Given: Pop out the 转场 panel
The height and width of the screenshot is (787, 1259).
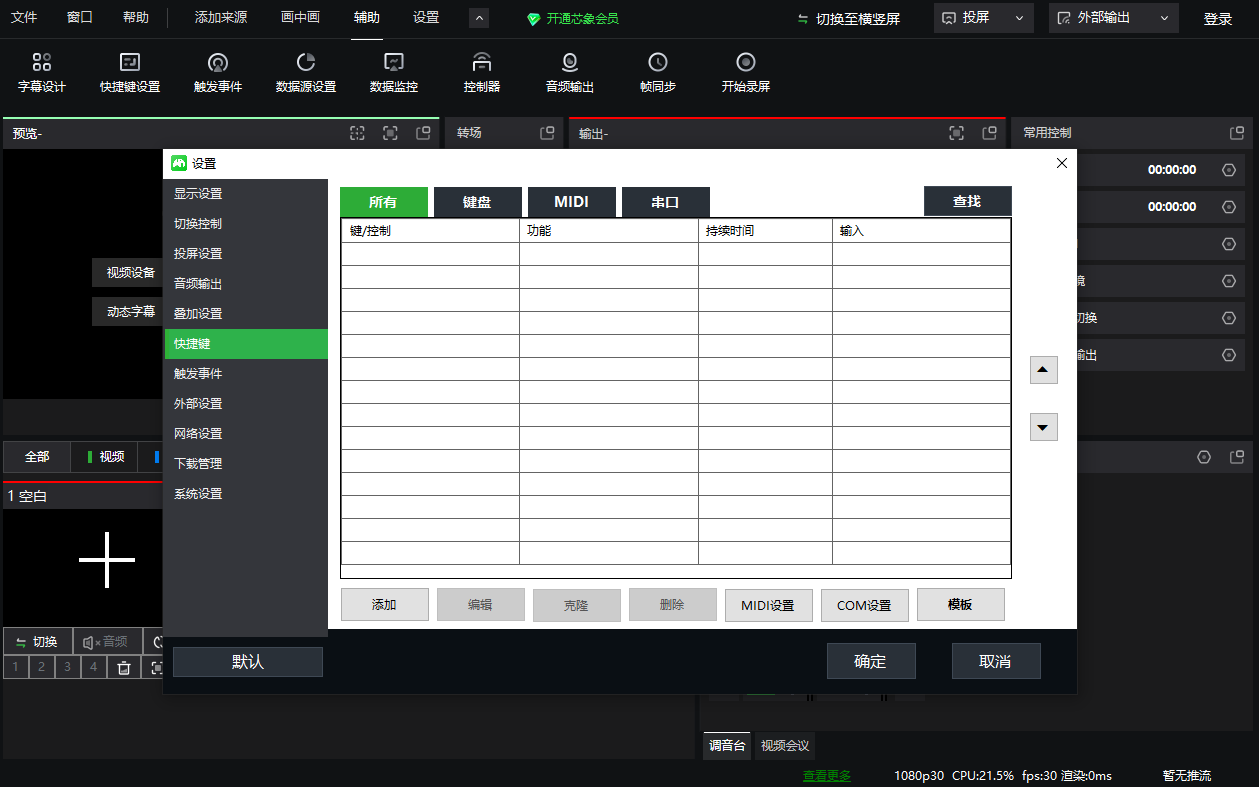Looking at the screenshot, I should pyautogui.click(x=547, y=133).
